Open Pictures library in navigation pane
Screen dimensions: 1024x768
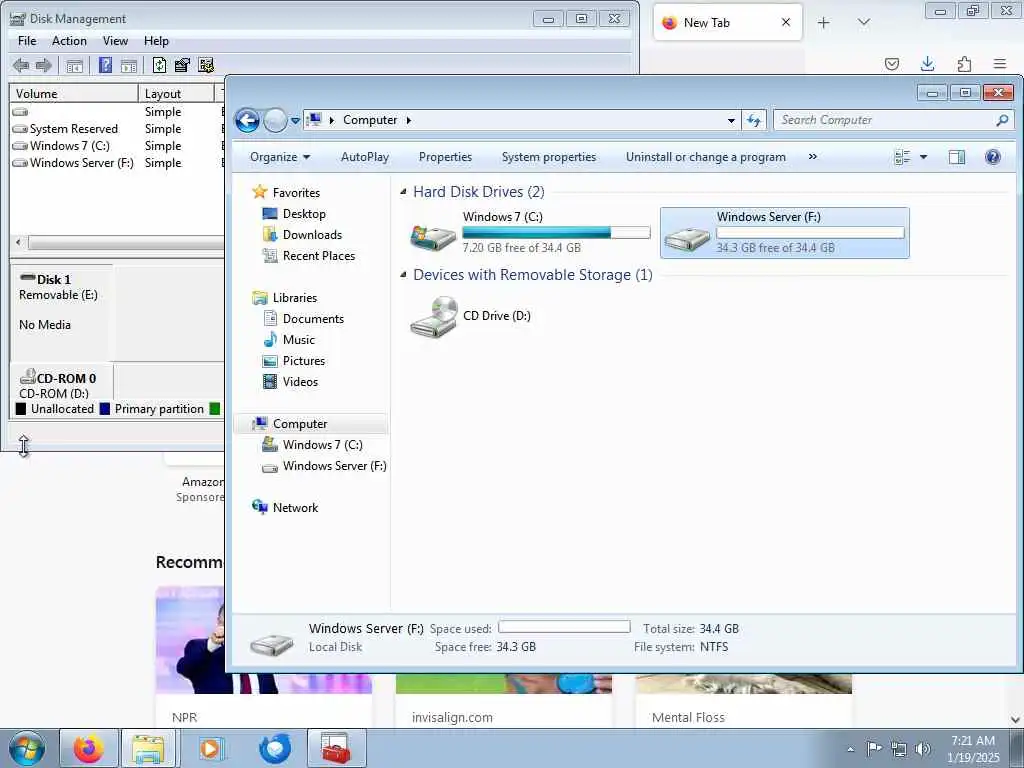click(303, 360)
